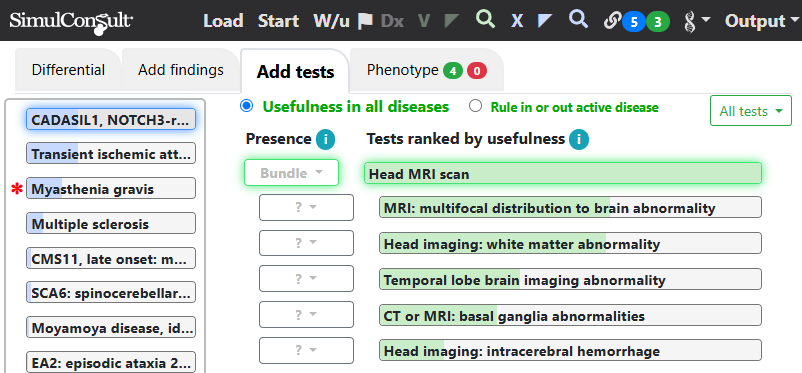Expand the Bundle dropdown for Head MRI scan
The image size is (802, 373).
pyautogui.click(x=292, y=172)
